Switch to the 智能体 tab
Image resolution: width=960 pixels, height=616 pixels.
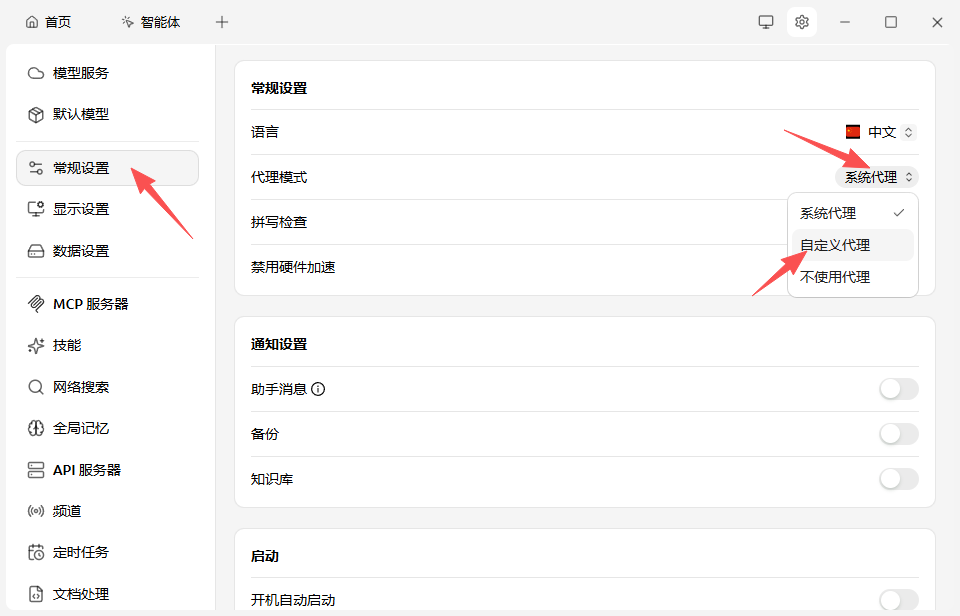coord(151,23)
